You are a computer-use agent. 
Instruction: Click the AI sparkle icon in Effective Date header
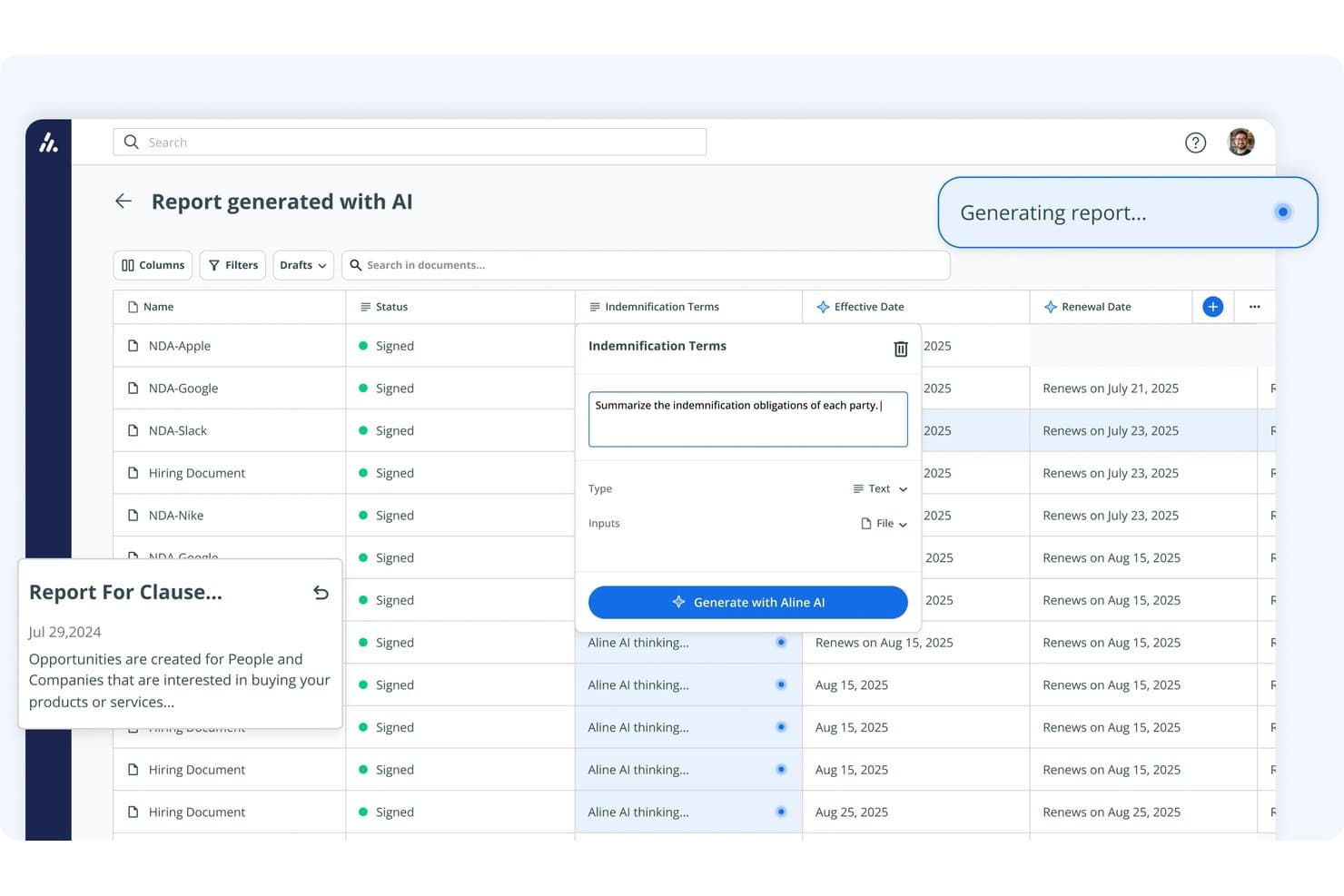823,307
